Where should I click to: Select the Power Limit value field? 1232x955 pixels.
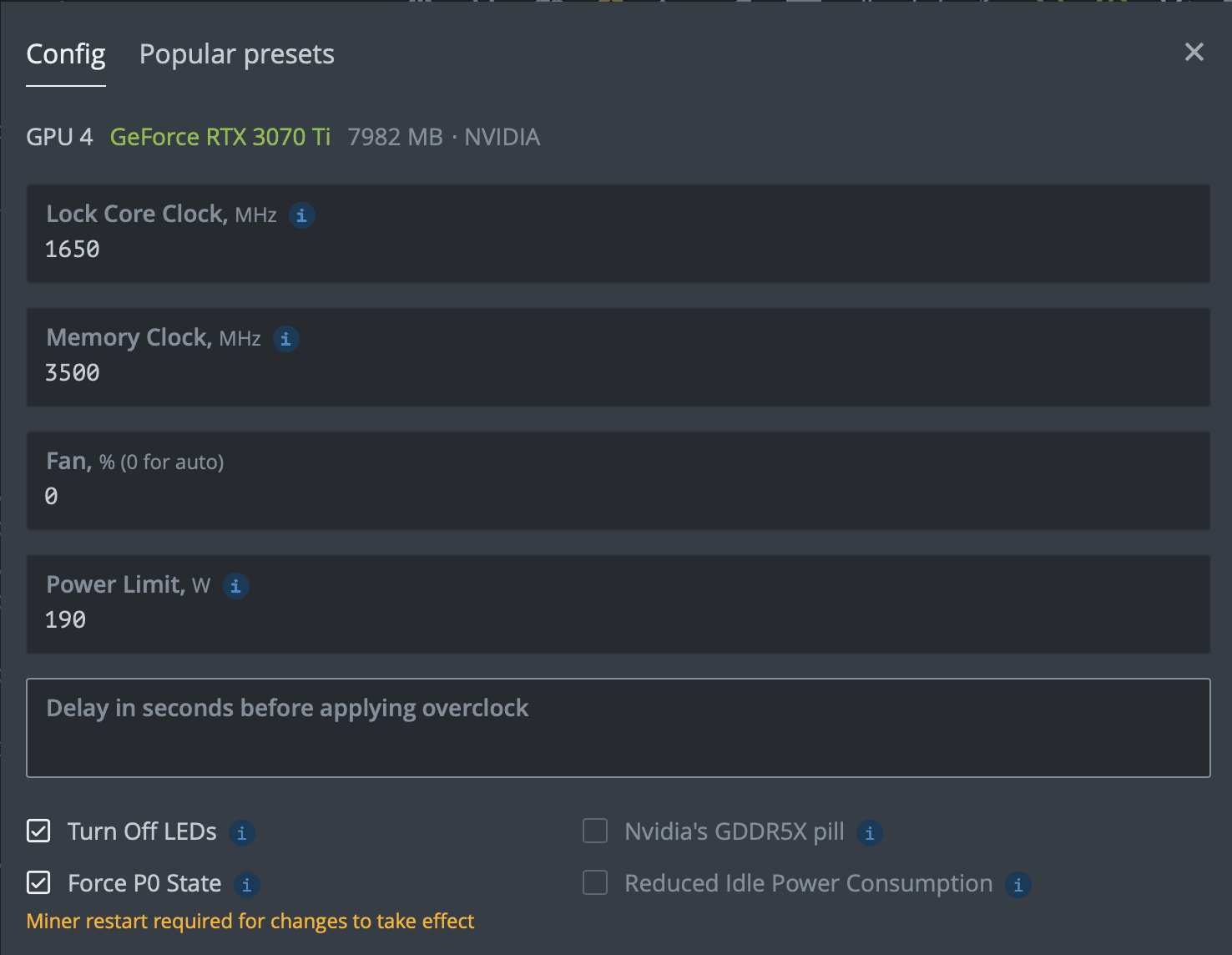click(619, 604)
